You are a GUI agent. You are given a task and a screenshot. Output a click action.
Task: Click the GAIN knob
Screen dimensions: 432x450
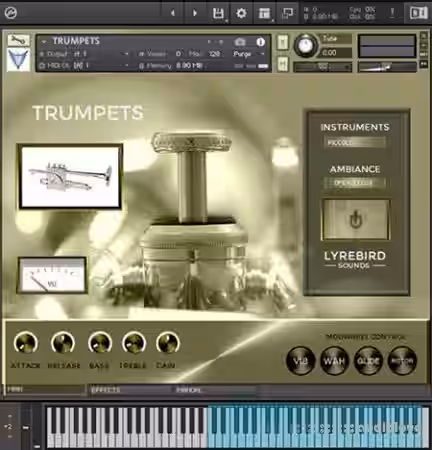[168, 343]
